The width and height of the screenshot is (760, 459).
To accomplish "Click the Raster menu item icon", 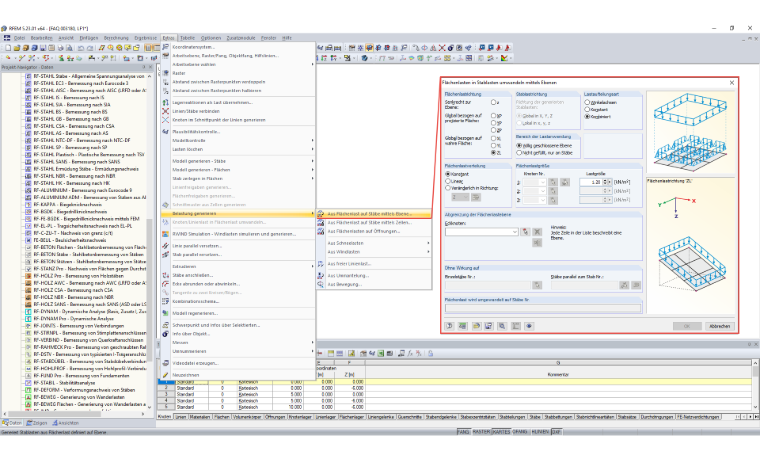I will tap(165, 73).
